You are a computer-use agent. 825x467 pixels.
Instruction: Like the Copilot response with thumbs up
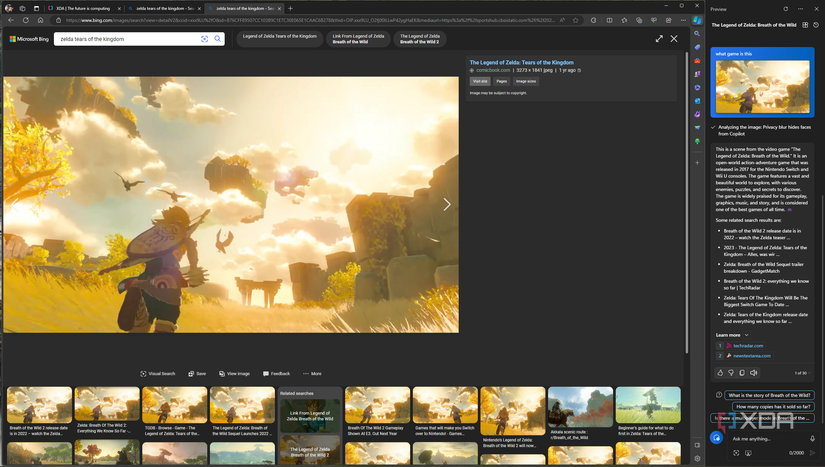coord(720,373)
